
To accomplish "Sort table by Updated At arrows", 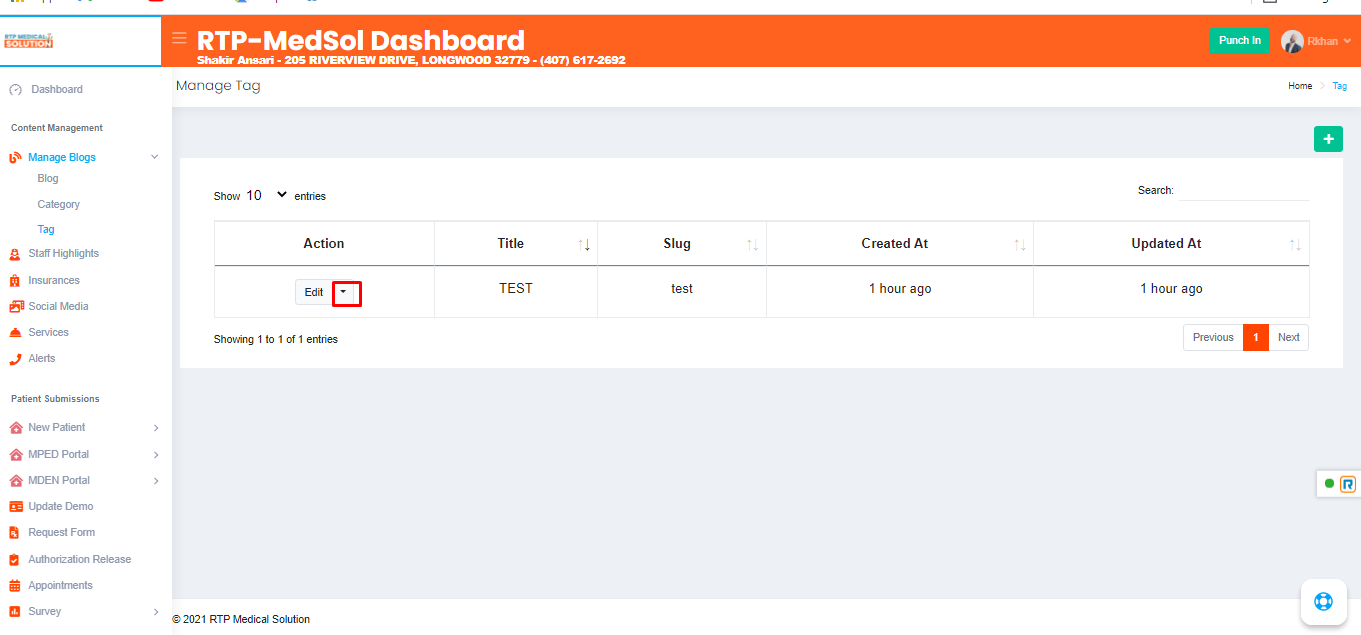I will coord(1295,245).
